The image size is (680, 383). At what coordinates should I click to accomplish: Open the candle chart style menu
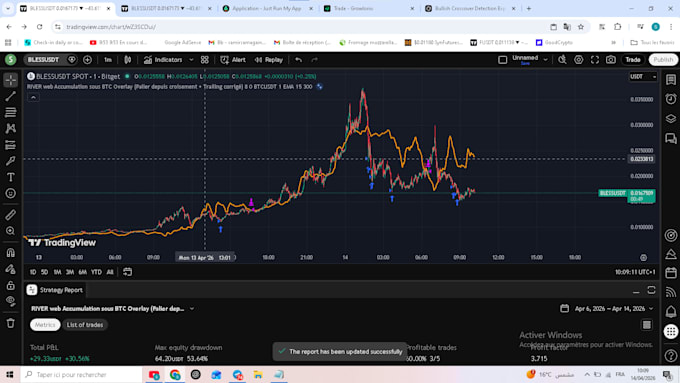[x=128, y=60]
